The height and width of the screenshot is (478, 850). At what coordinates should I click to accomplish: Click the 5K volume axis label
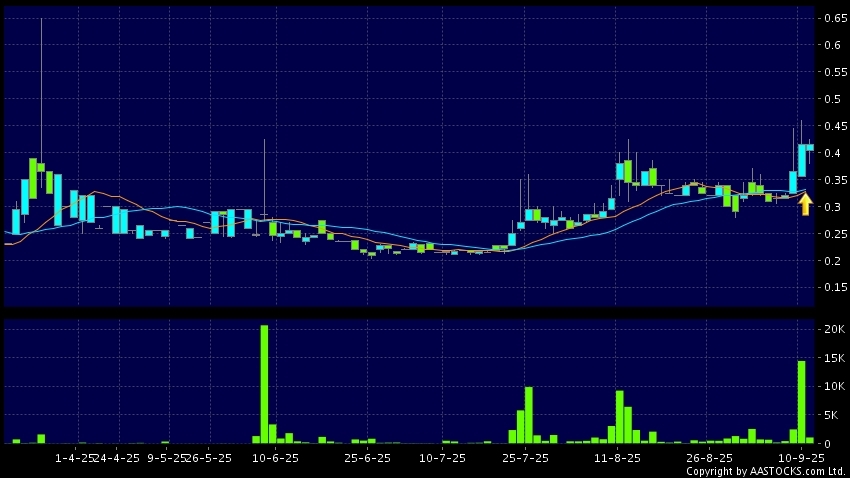pos(831,415)
